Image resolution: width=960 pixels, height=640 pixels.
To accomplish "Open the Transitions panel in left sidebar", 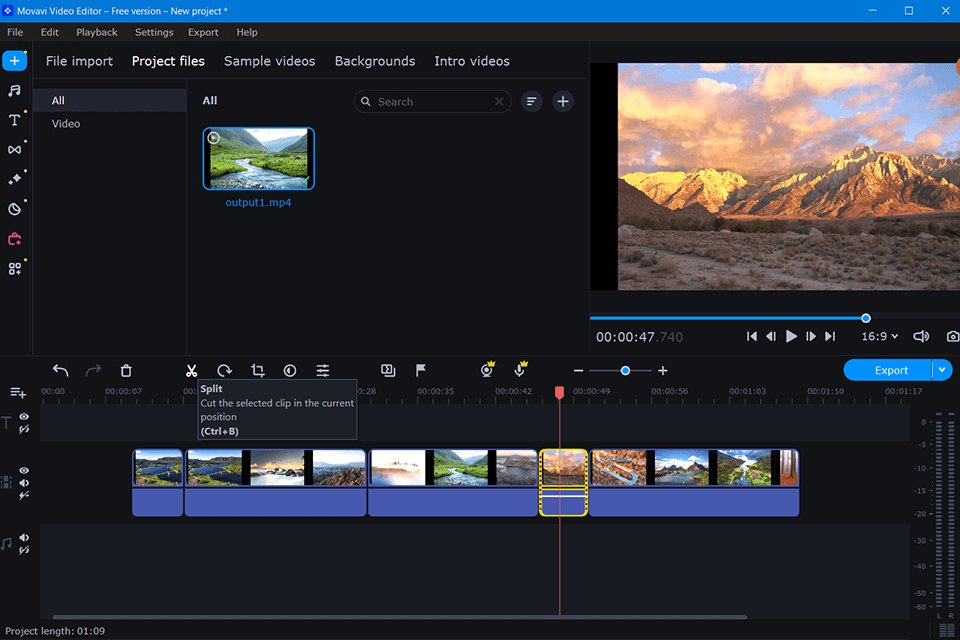I will (x=14, y=150).
